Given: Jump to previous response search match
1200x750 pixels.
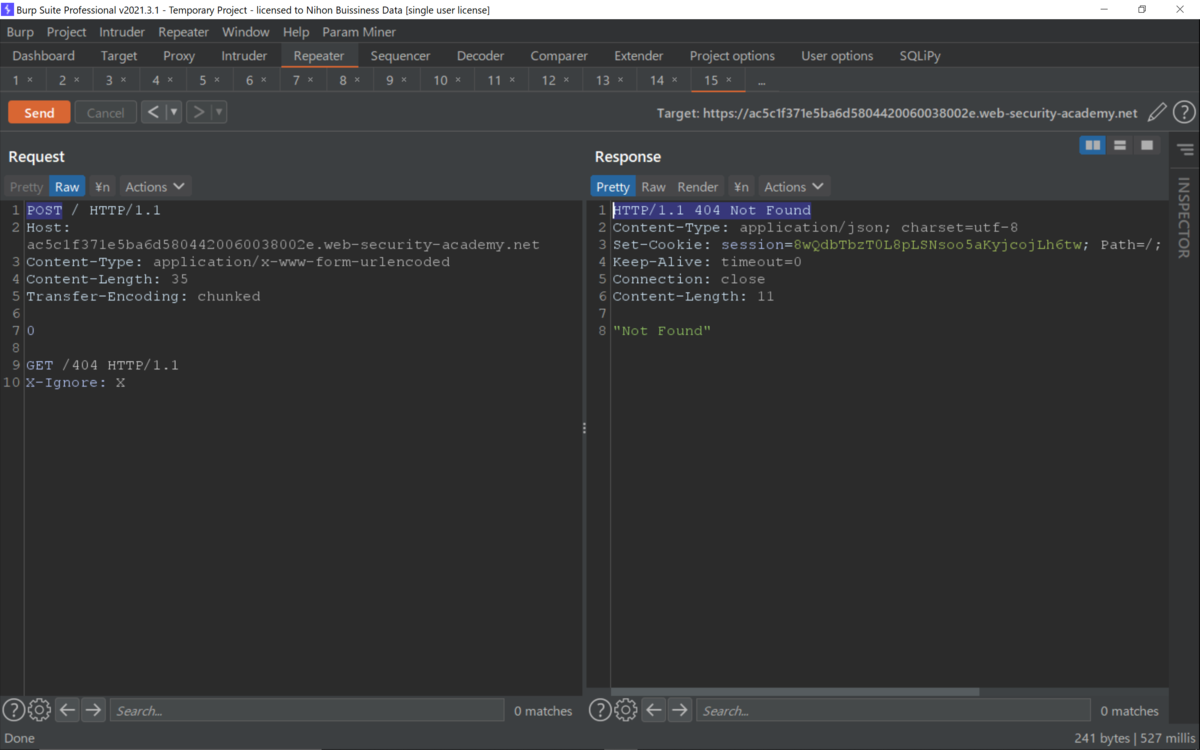Looking at the screenshot, I should point(653,710).
